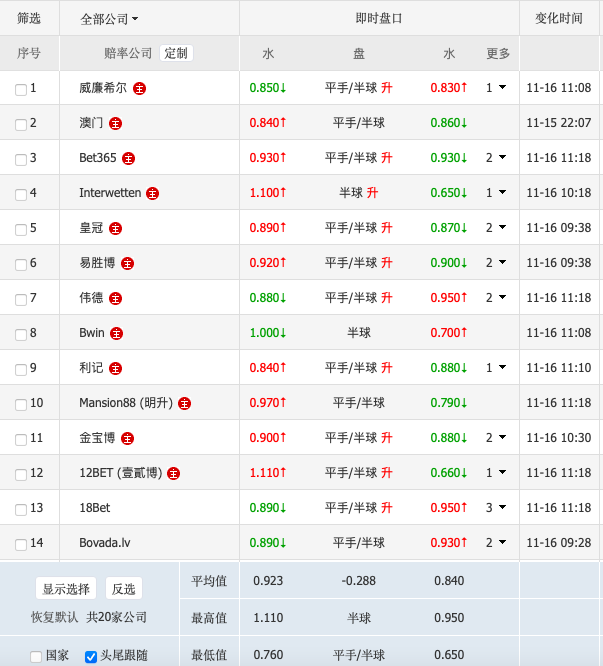Image resolution: width=603 pixels, height=666 pixels.
Task: Expand more odds for the Interwetten row
Action: [496, 193]
